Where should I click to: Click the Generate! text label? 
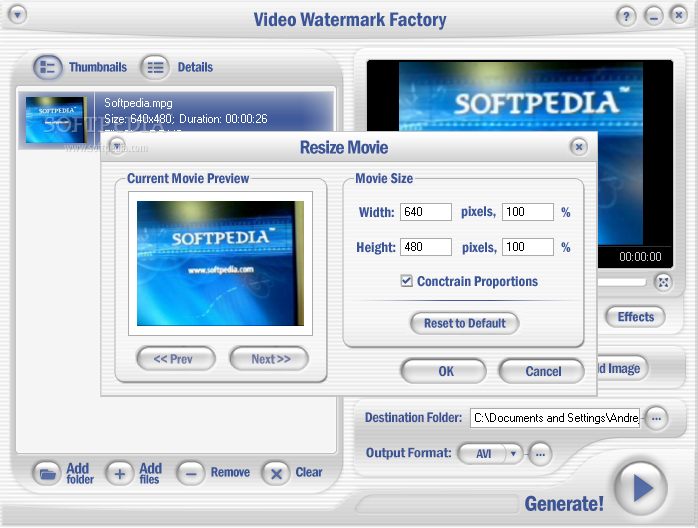(x=564, y=504)
